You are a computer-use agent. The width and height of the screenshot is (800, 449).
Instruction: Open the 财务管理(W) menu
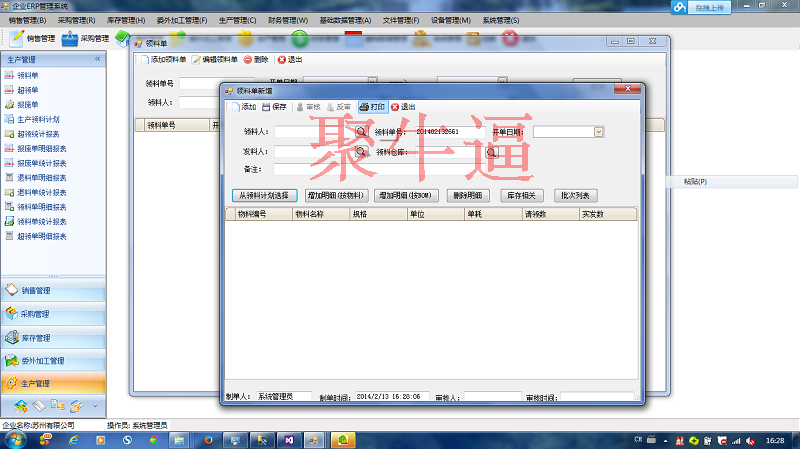point(288,20)
